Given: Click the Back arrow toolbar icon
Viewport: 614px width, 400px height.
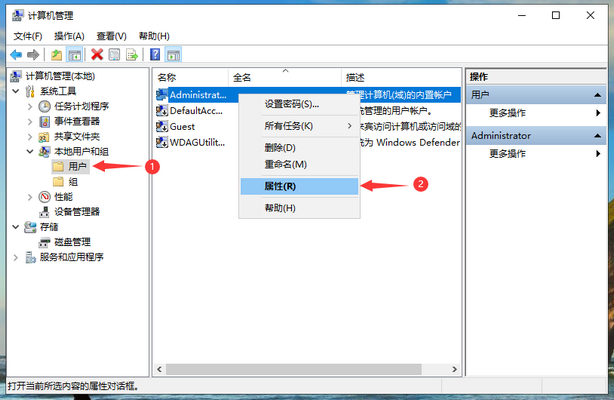Looking at the screenshot, I should (x=15, y=54).
